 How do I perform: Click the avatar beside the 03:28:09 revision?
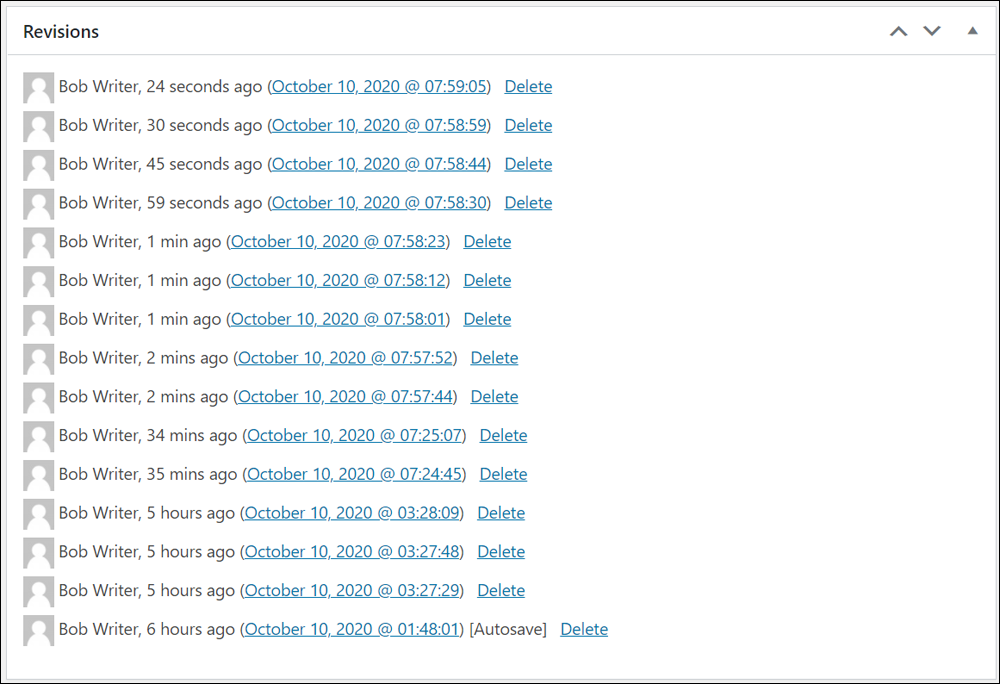point(38,514)
